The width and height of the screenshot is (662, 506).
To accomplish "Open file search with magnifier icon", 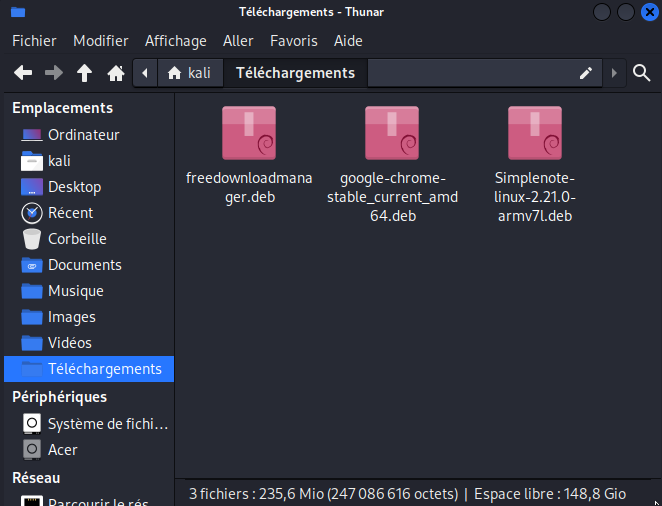I will pyautogui.click(x=641, y=73).
